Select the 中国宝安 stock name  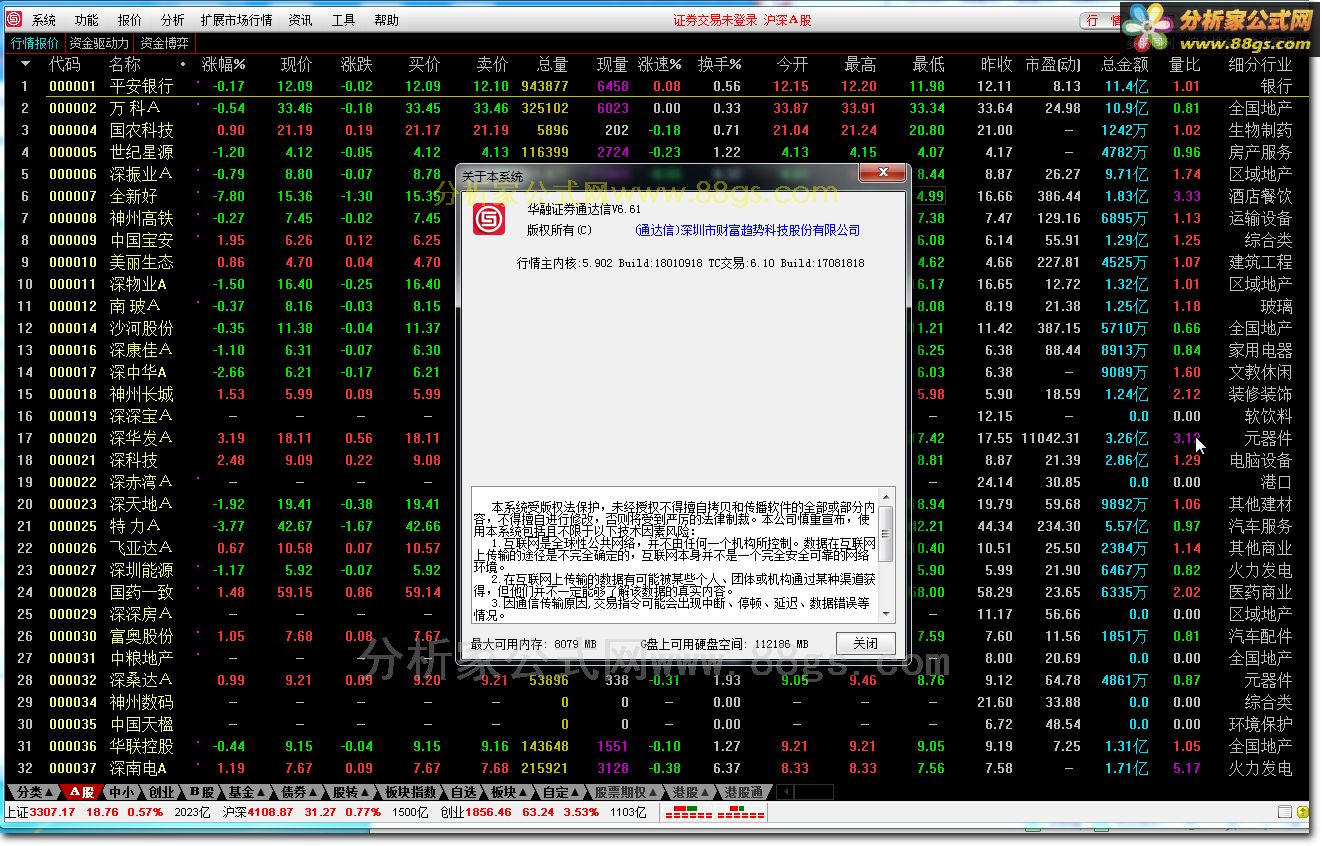click(141, 241)
